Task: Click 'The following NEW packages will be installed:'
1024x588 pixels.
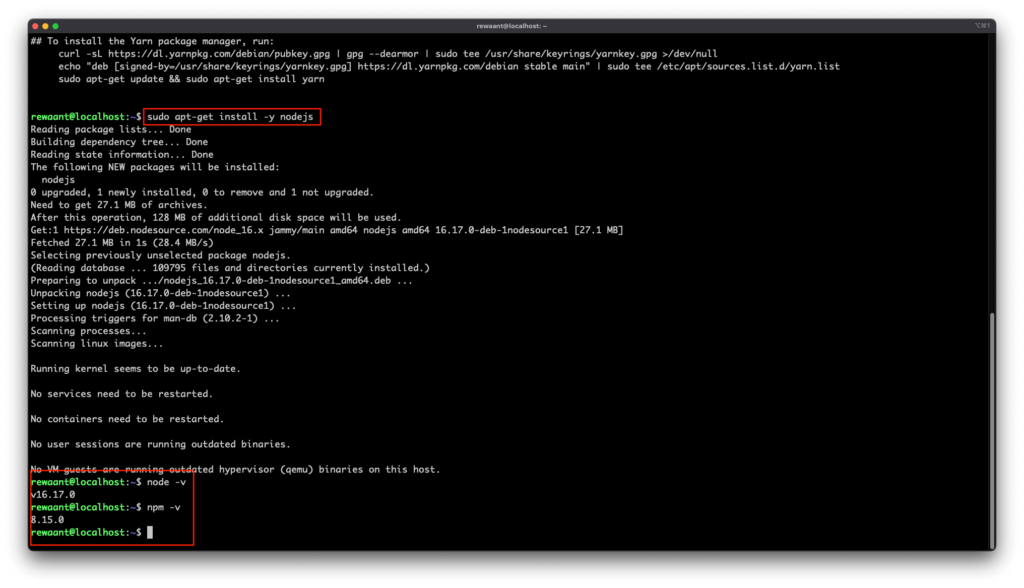Action: [x=155, y=167]
